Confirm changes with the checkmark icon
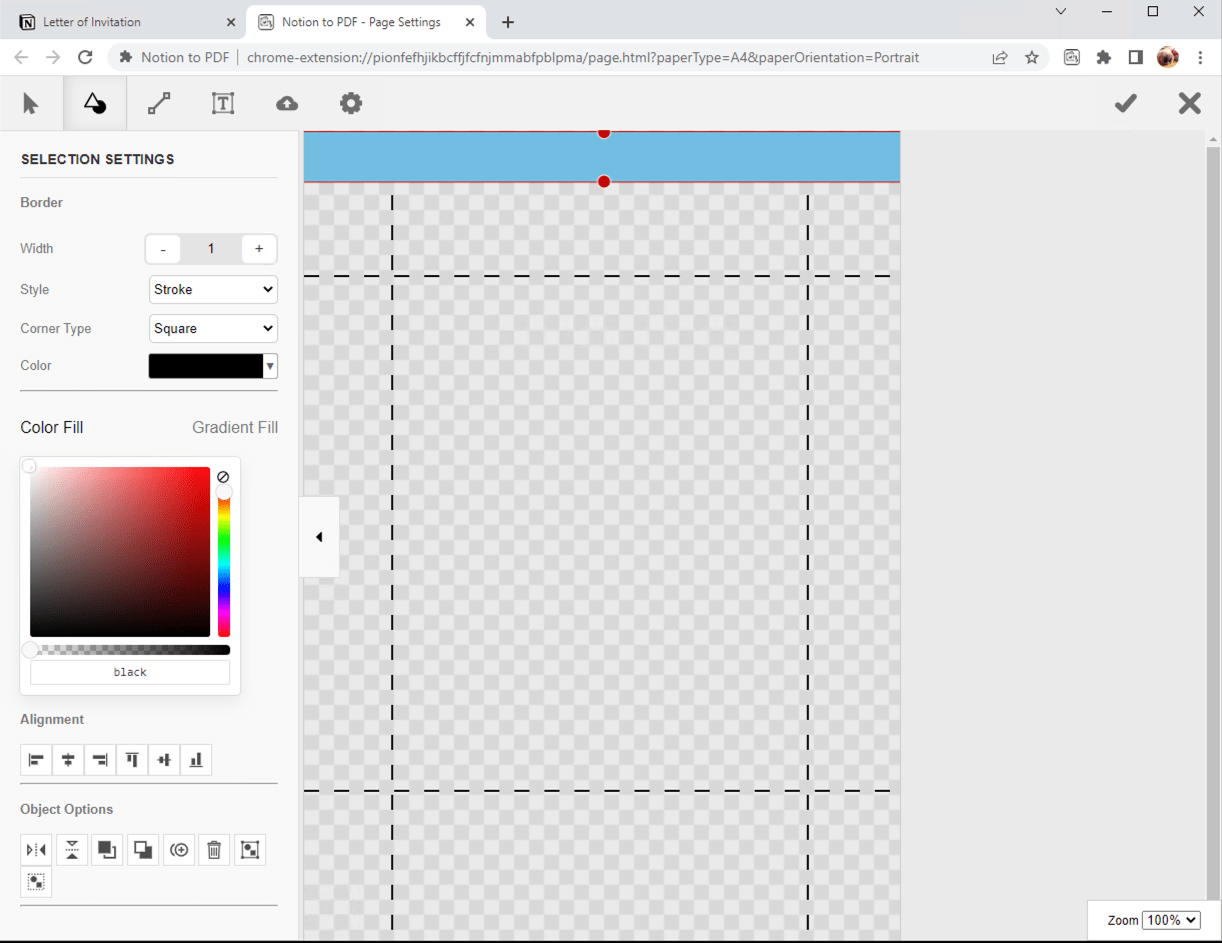The height and width of the screenshot is (943, 1222). (1125, 103)
